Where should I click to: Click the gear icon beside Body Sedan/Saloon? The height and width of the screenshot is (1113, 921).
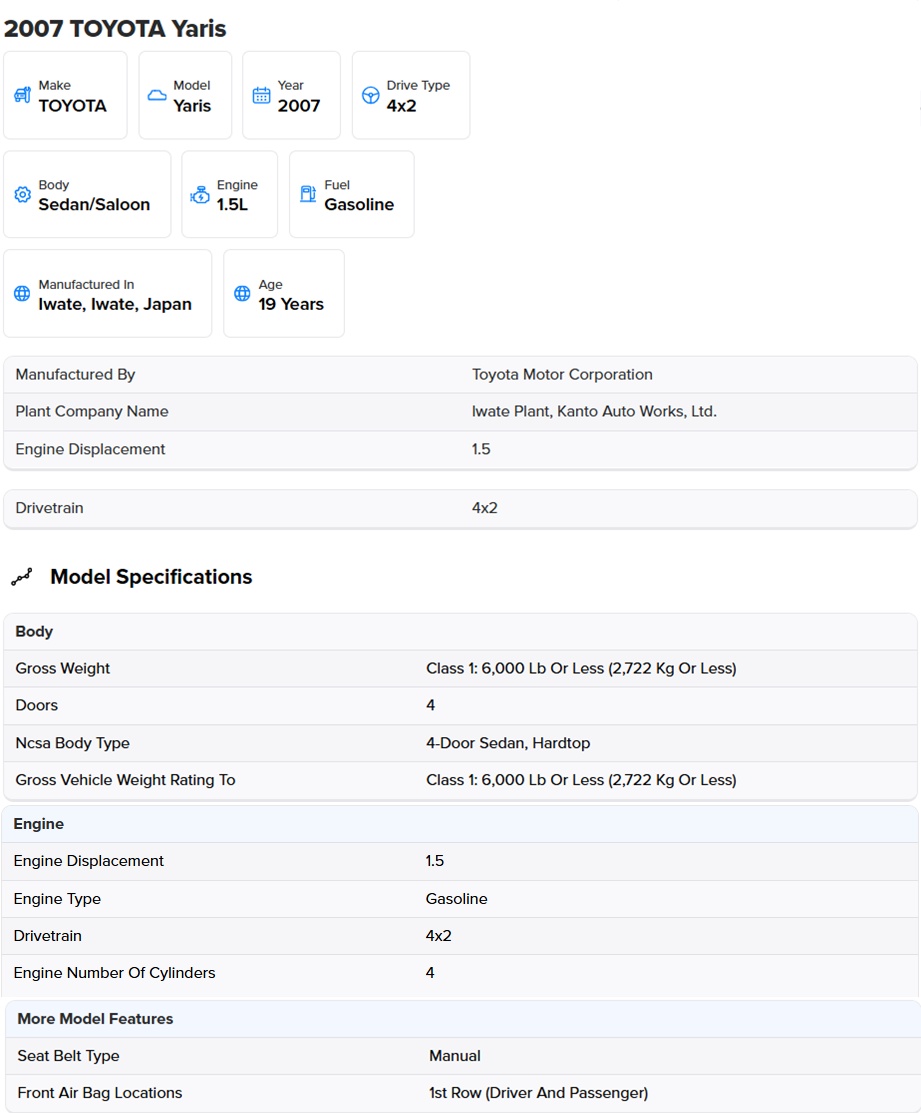click(23, 194)
